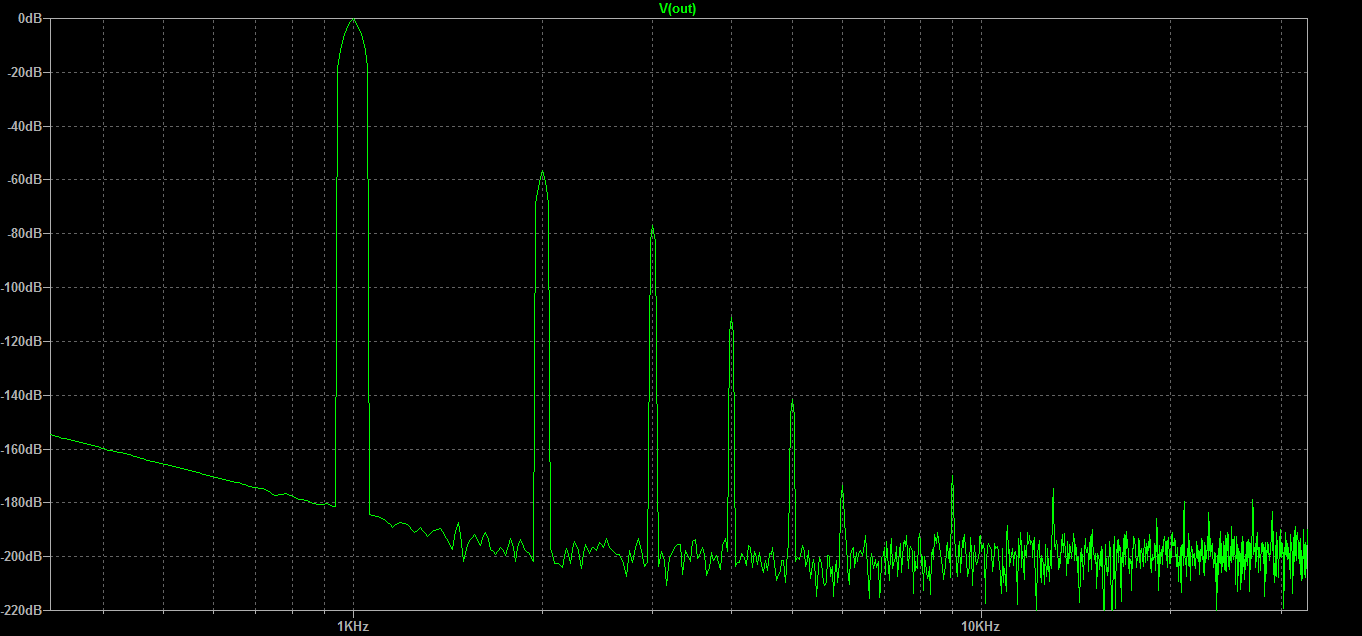The image size is (1362, 636).
Task: Click the -120dB axis label
Action: (x=23, y=342)
